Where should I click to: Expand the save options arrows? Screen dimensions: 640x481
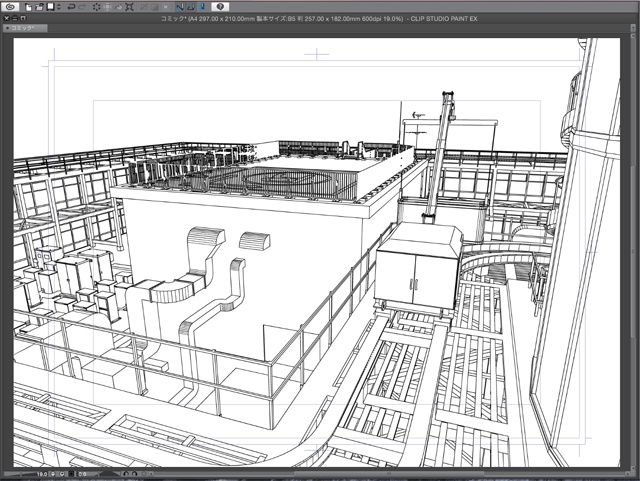[59, 7]
